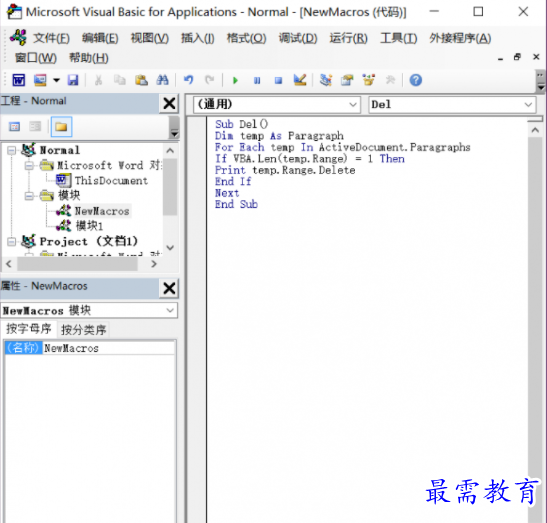Open Properties Window toolbar icon
Image resolution: width=547 pixels, height=523 pixels.
[347, 80]
